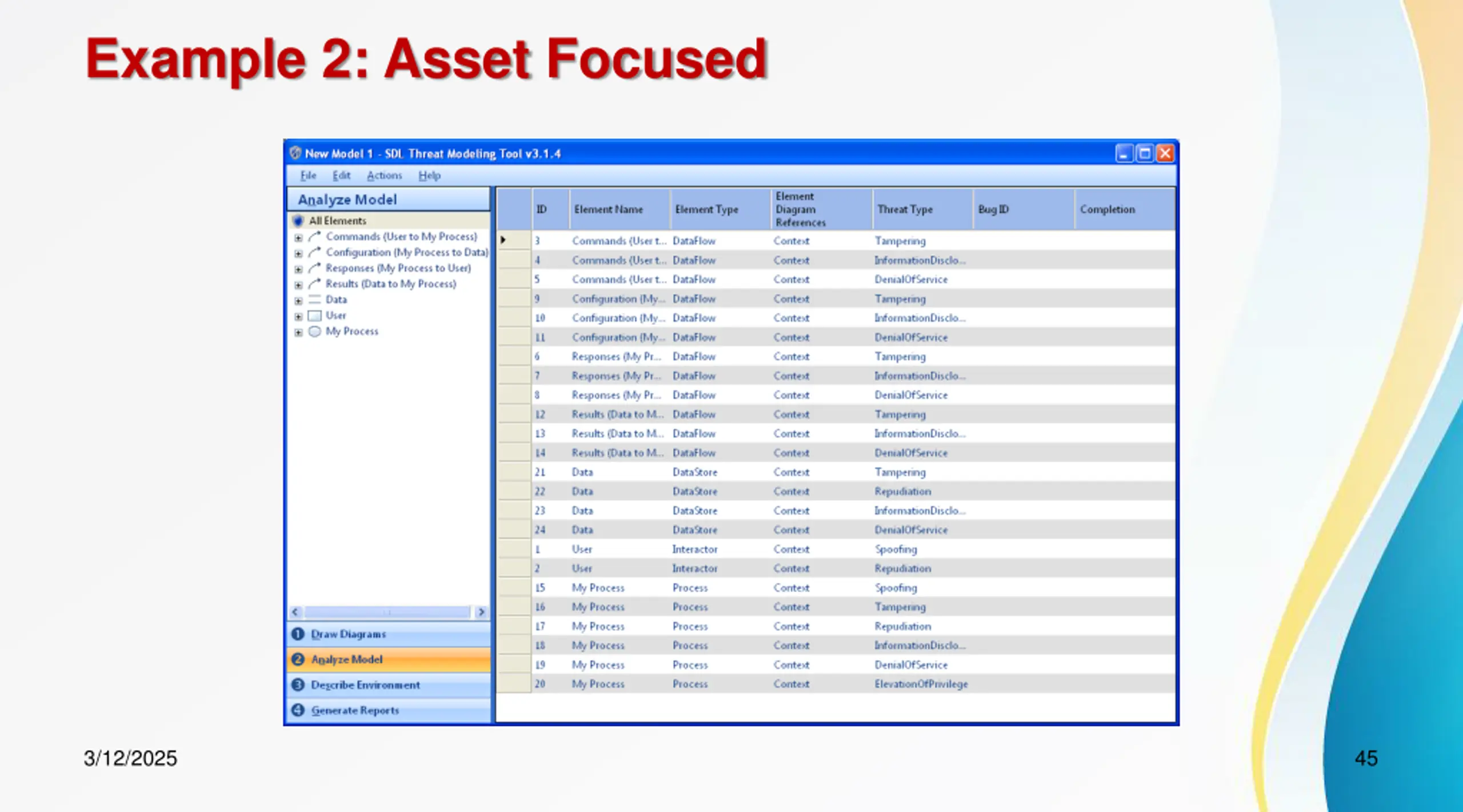Select Results (Data to My Process) tree item

[x=391, y=283]
